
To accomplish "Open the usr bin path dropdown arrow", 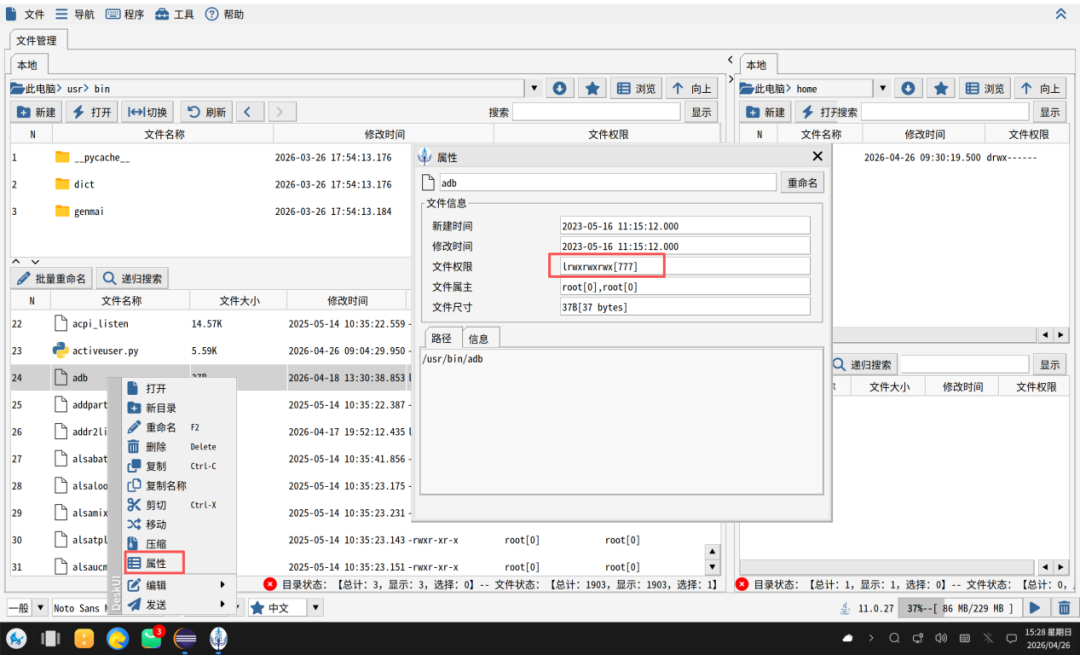I will pos(534,88).
